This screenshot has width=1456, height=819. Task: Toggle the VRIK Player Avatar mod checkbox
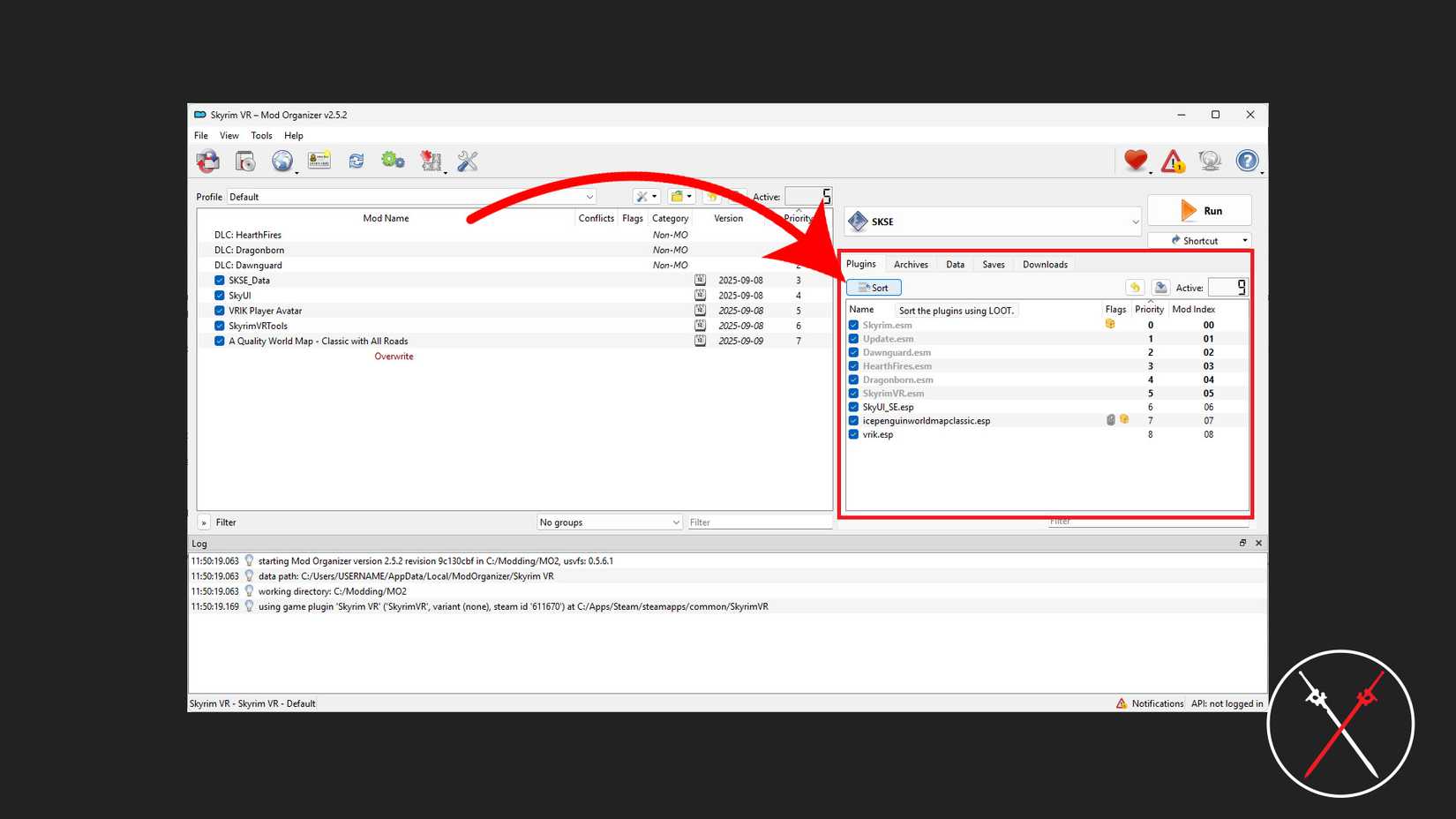pos(220,311)
